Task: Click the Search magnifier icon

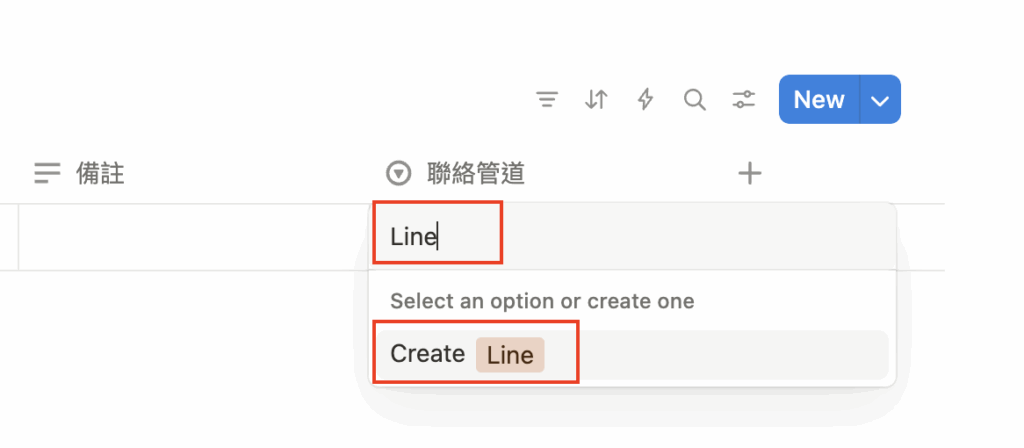Action: [x=694, y=100]
